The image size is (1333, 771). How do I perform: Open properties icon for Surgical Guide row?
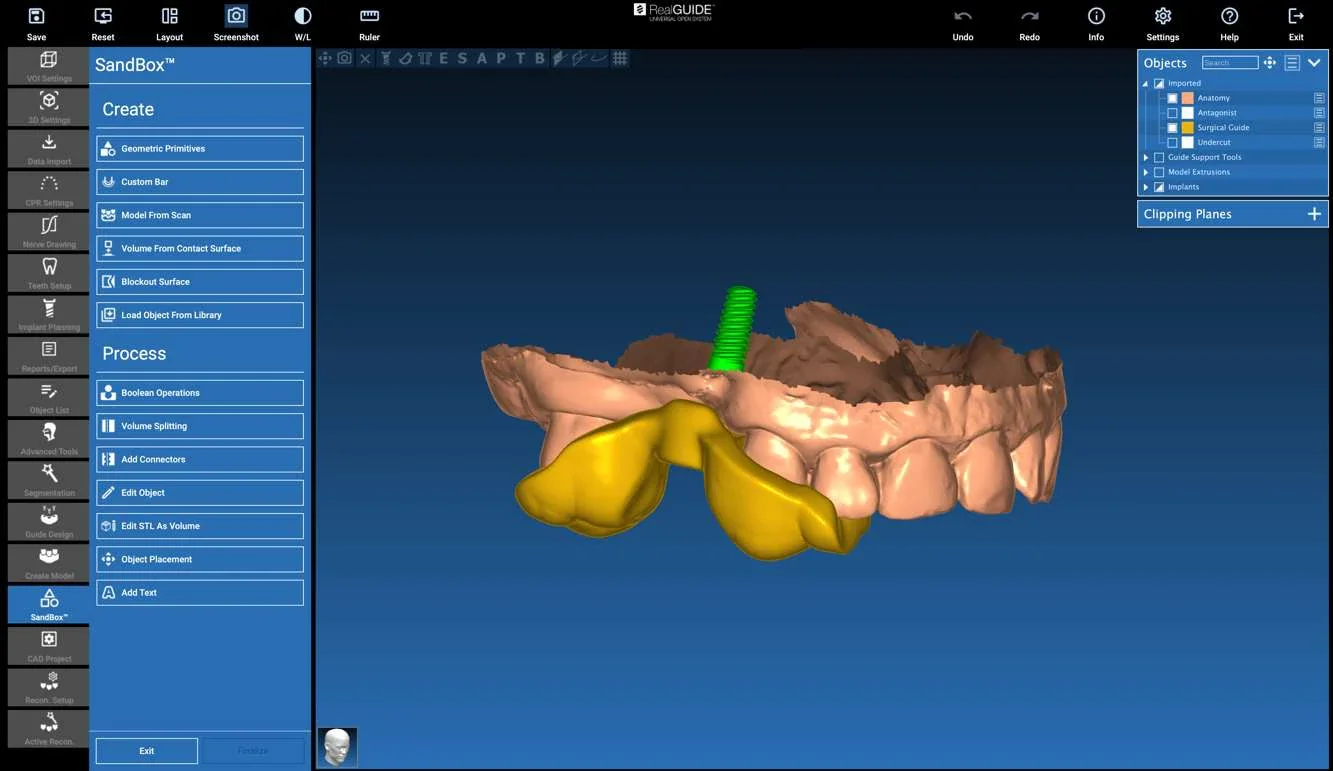tap(1319, 128)
